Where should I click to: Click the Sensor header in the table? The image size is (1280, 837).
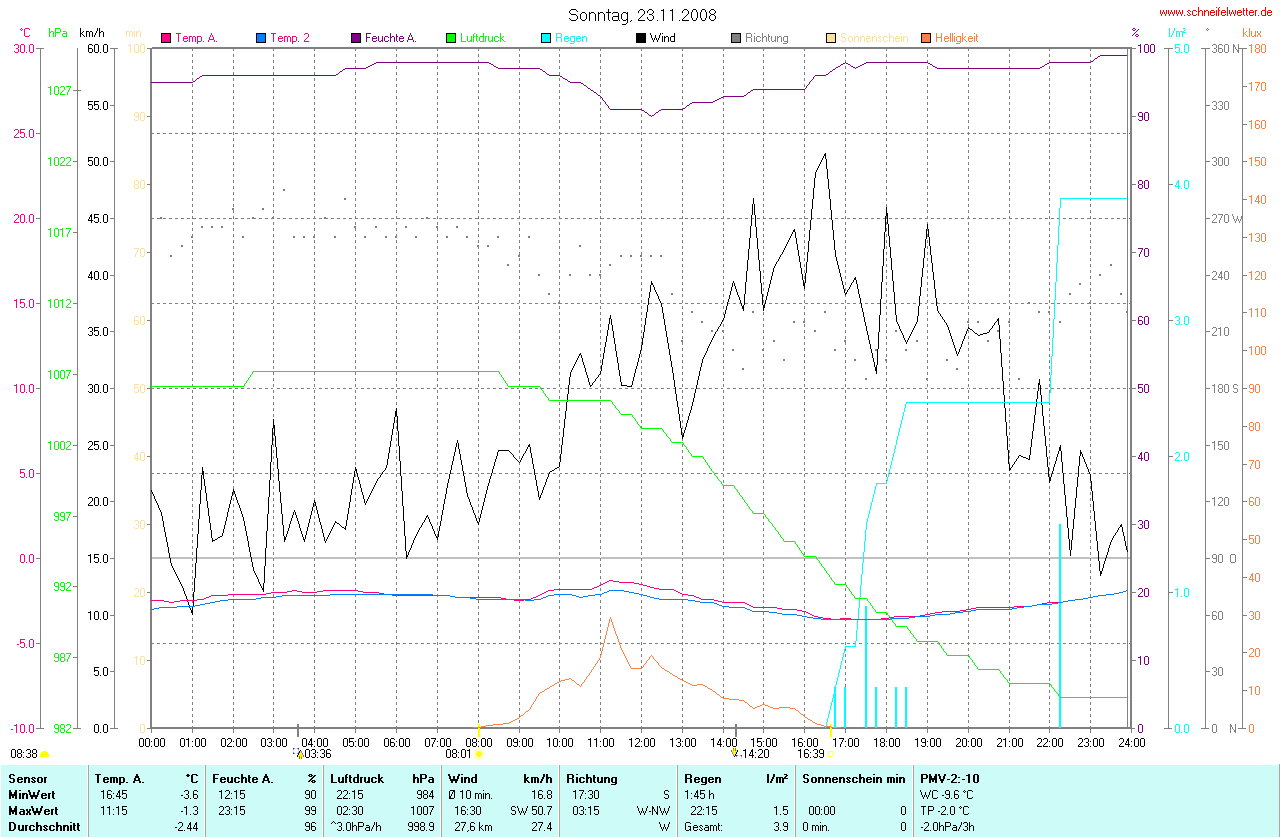pos(27,778)
